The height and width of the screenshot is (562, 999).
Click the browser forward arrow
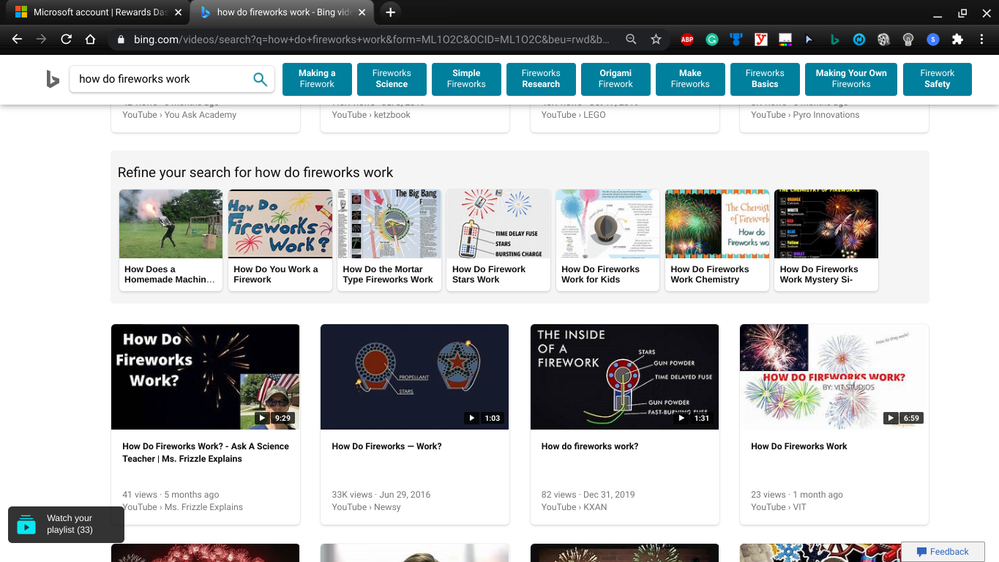click(41, 40)
